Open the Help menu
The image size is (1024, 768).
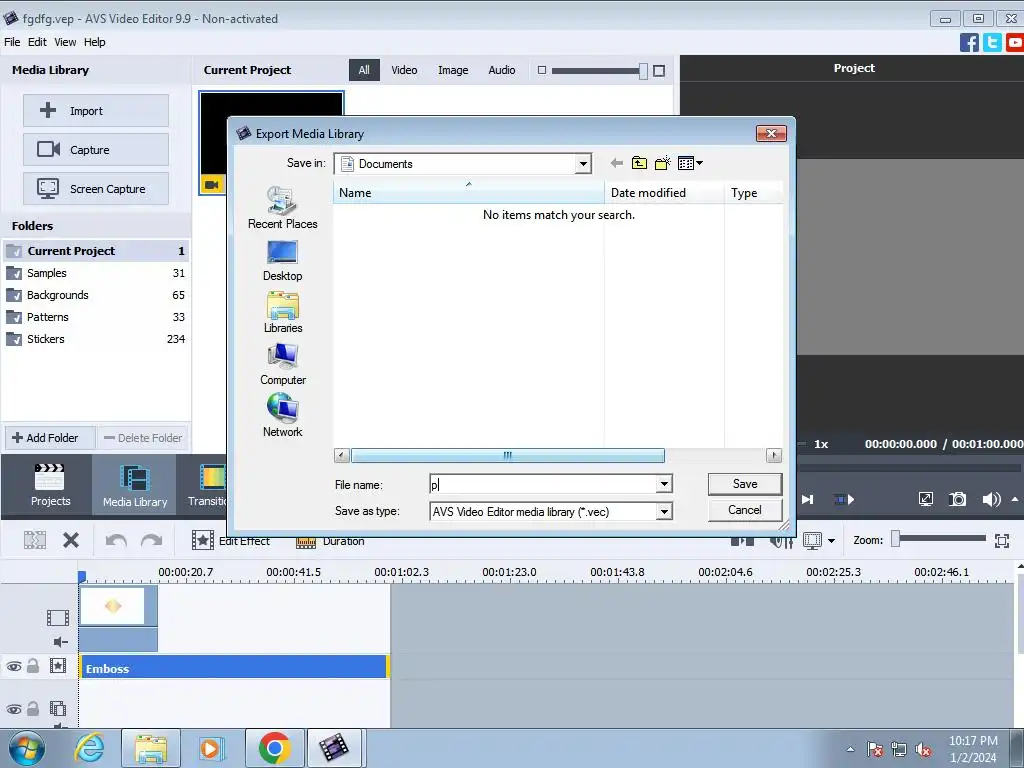coord(94,42)
